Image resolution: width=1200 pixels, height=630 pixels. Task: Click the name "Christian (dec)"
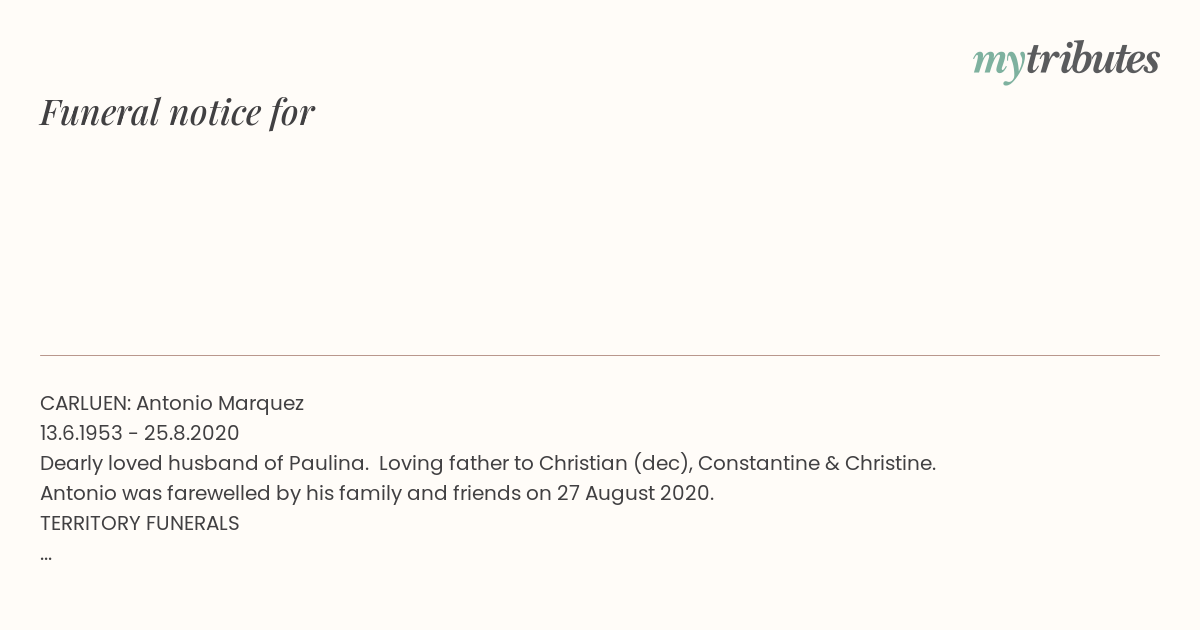615,463
